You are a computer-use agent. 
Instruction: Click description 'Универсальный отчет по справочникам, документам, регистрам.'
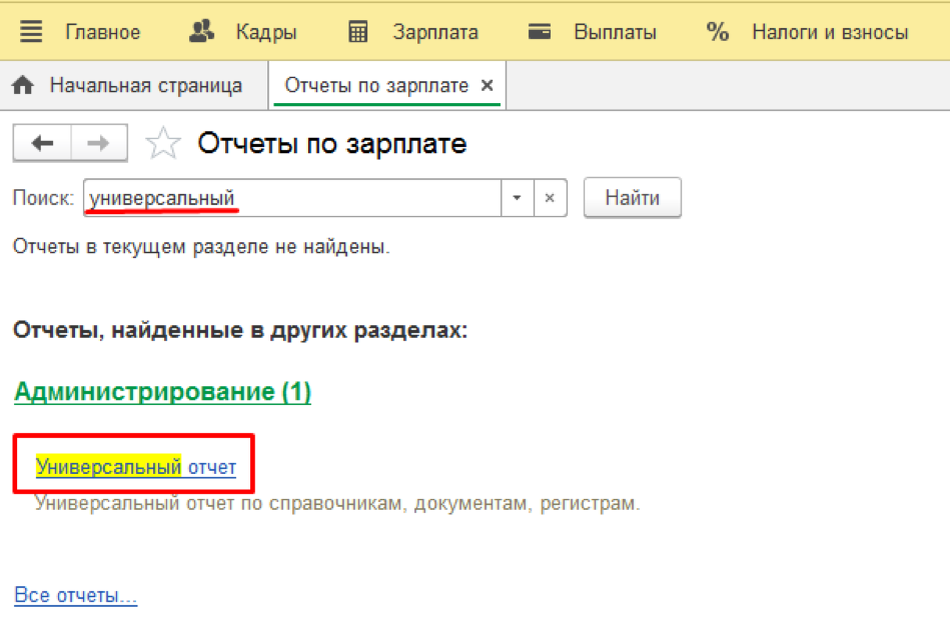(x=337, y=503)
